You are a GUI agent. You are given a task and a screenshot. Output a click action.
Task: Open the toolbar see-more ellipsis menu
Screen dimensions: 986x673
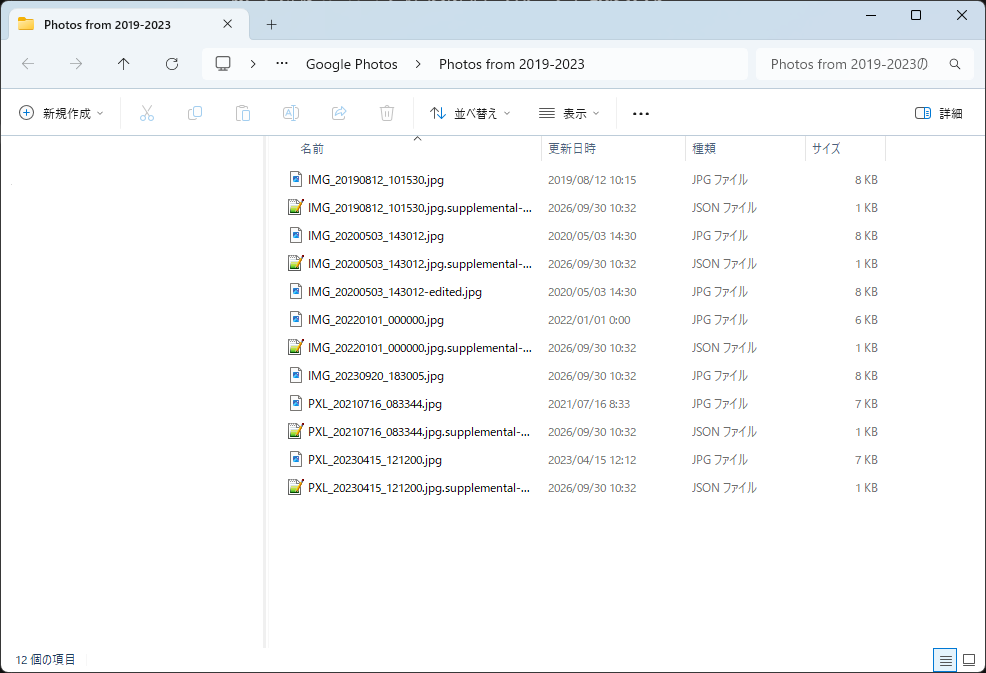click(641, 113)
